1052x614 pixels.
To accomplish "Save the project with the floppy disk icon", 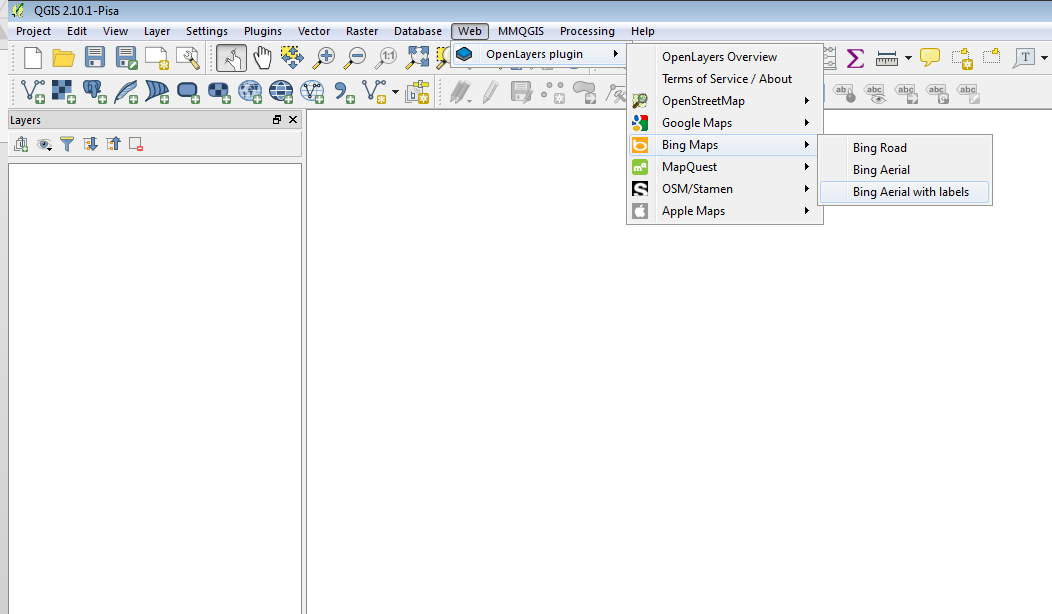I will [x=95, y=58].
